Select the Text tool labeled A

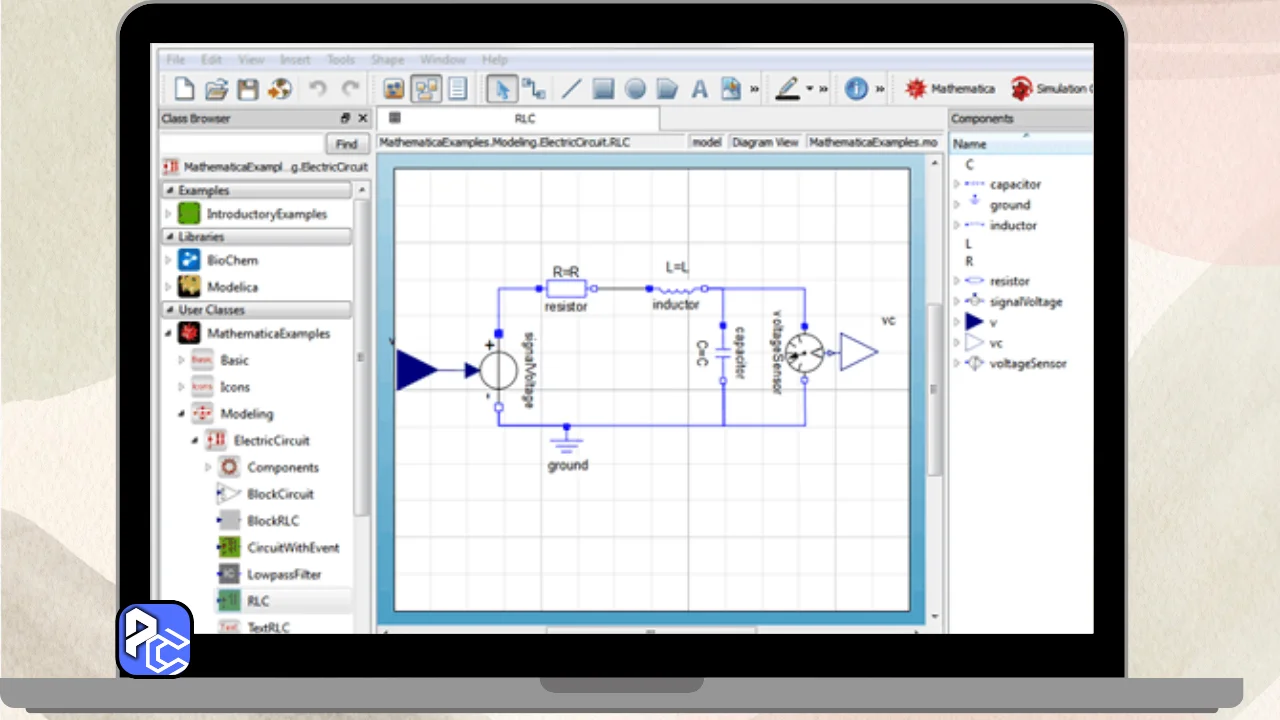(699, 89)
